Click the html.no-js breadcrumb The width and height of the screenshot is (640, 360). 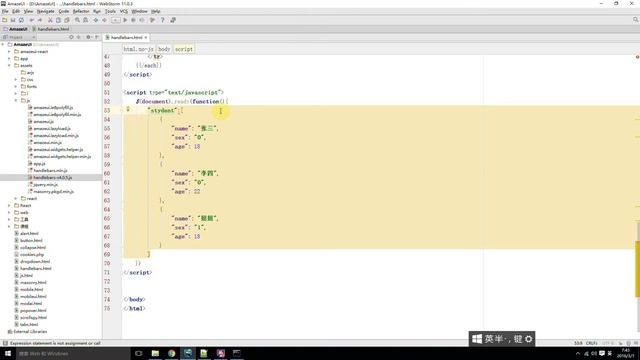[138, 49]
